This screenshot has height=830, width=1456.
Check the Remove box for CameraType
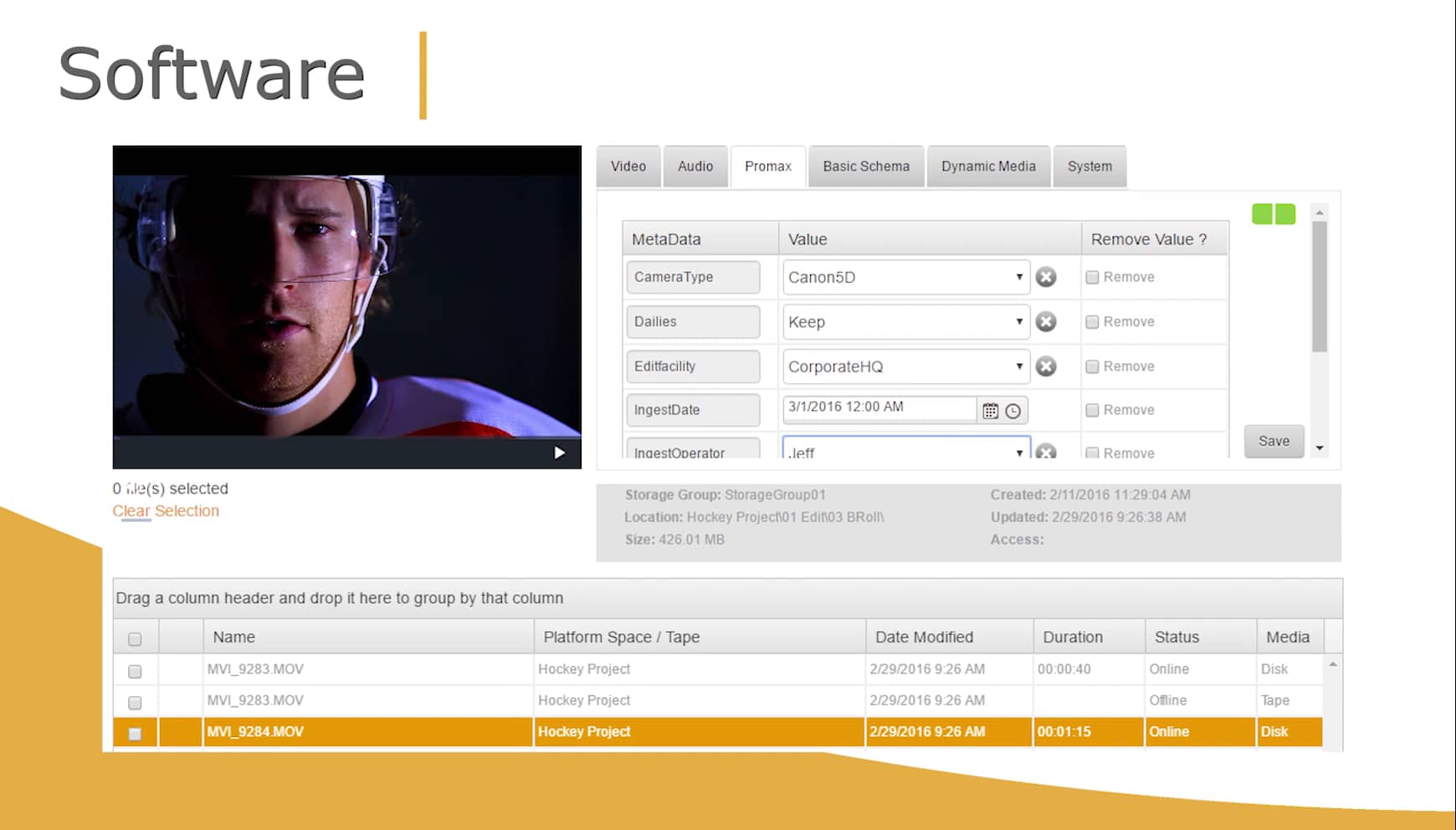[1093, 277]
